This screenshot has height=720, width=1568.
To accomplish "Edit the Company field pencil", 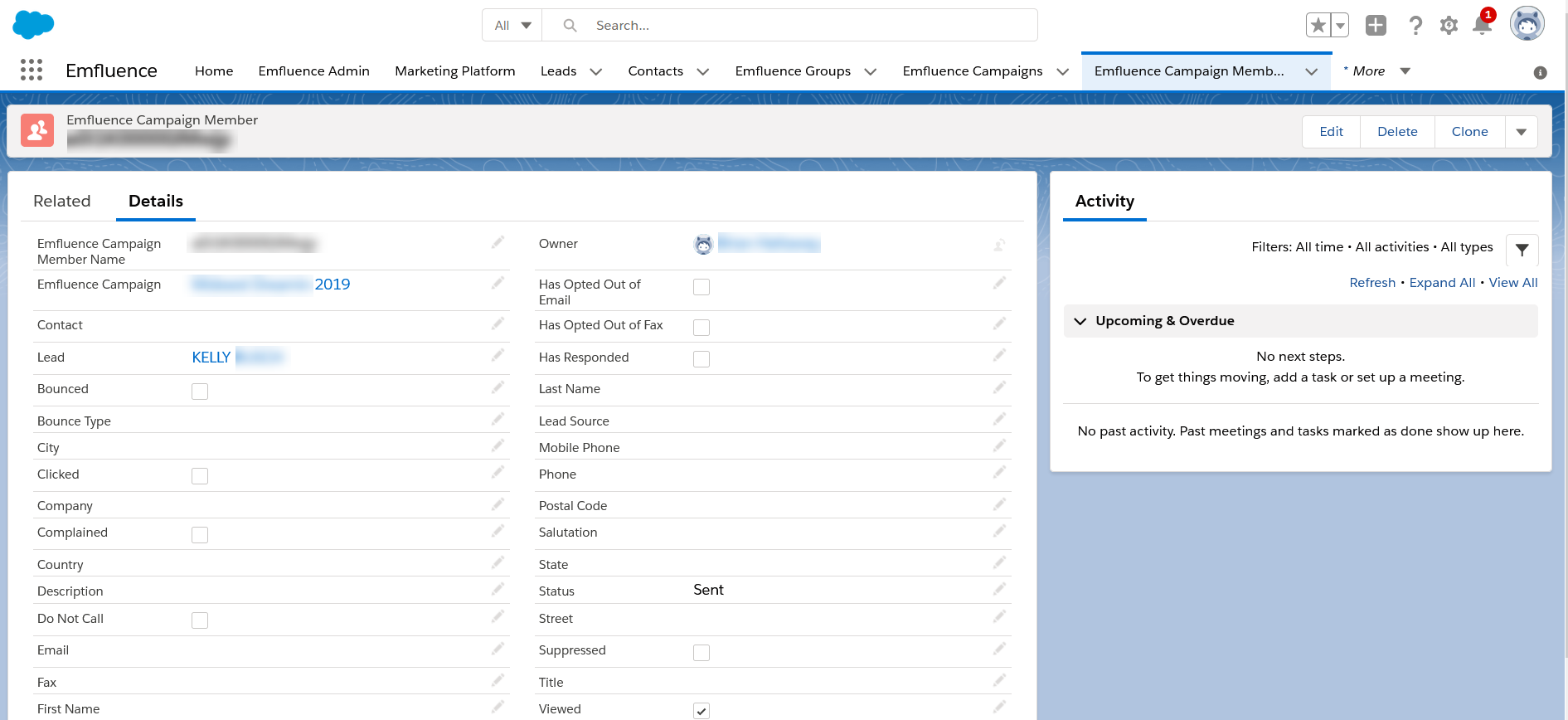I will [x=498, y=504].
